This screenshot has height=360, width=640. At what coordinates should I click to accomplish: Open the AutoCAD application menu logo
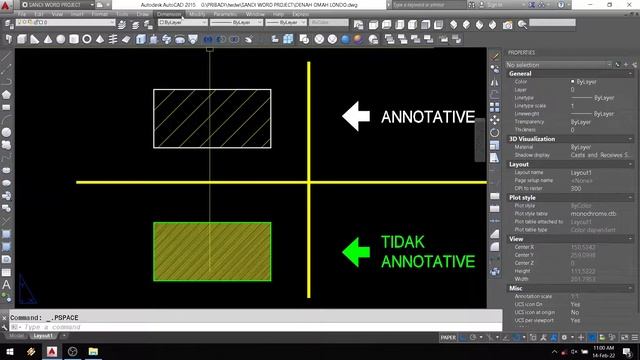5,5
